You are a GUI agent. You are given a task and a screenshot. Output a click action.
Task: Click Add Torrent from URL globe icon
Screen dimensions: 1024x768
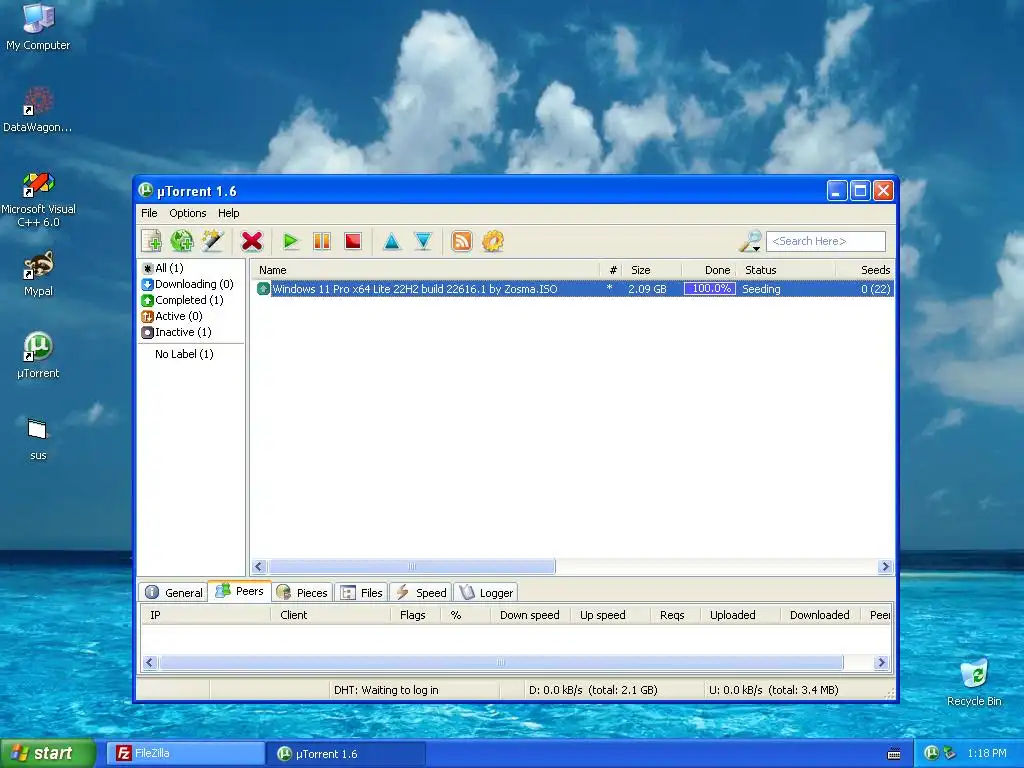(x=182, y=241)
